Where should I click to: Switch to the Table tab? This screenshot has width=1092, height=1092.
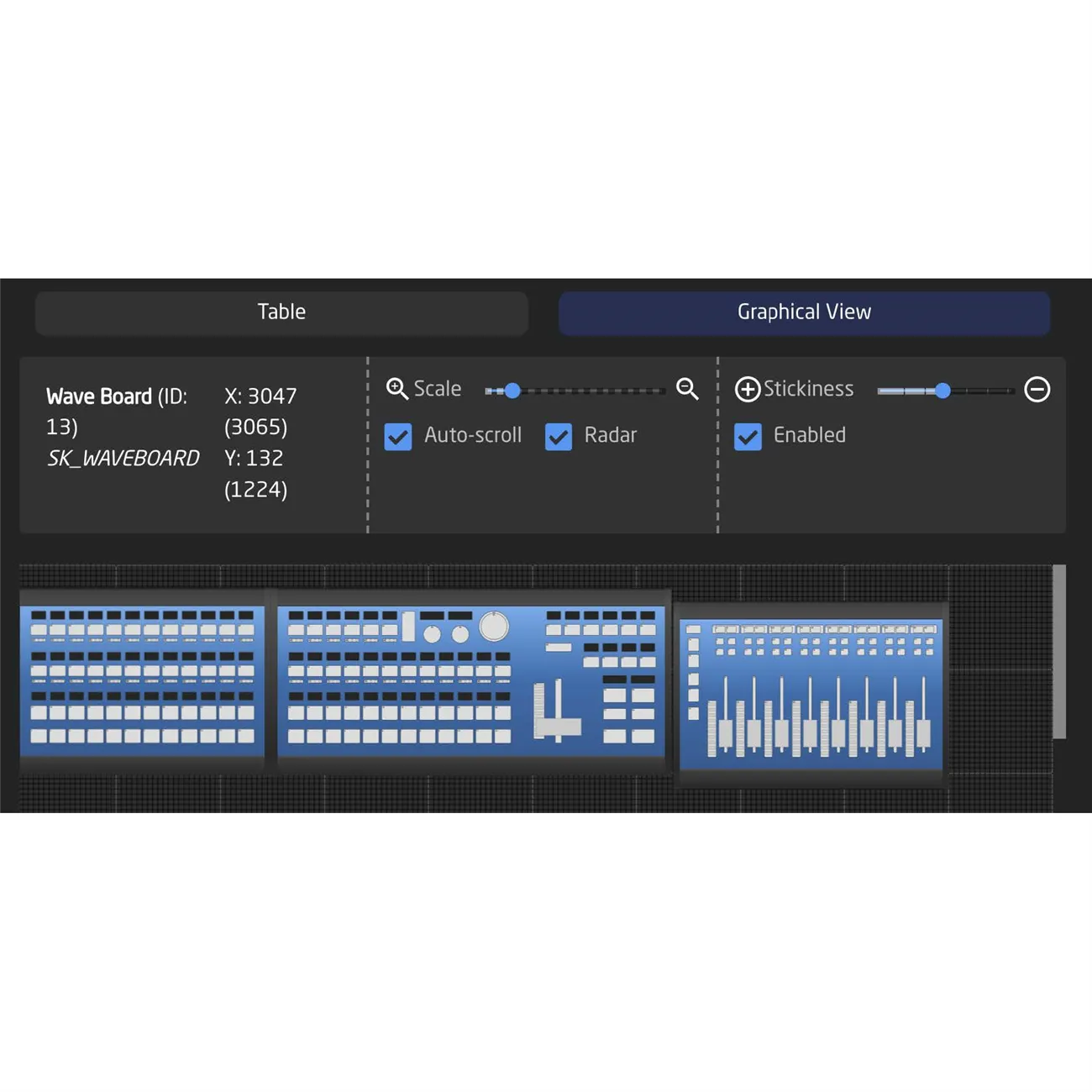281,312
